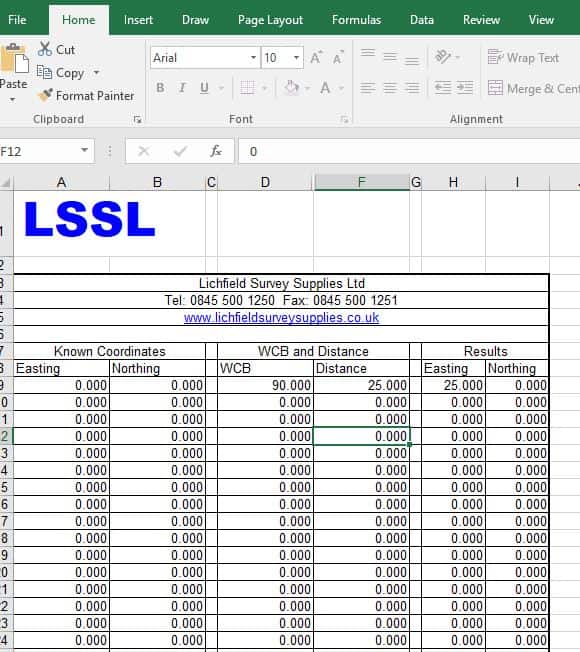This screenshot has height=652, width=580.
Task: Open the Name Box dropdown arrow
Action: [84, 150]
